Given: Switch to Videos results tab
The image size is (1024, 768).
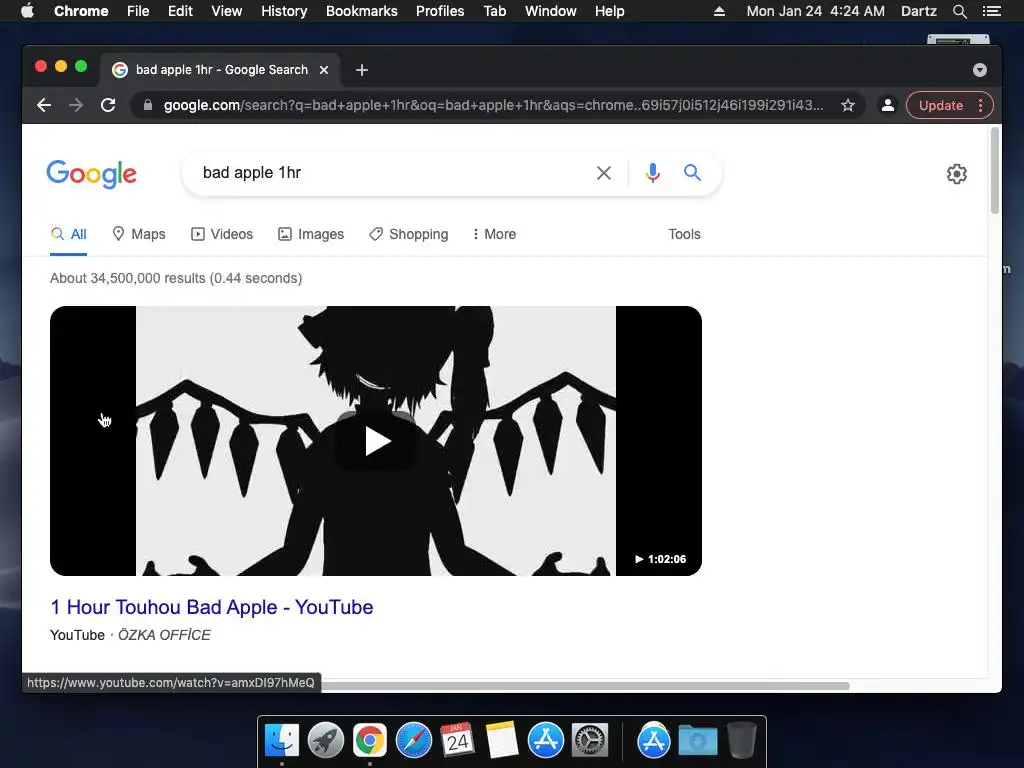Looking at the screenshot, I should [222, 234].
